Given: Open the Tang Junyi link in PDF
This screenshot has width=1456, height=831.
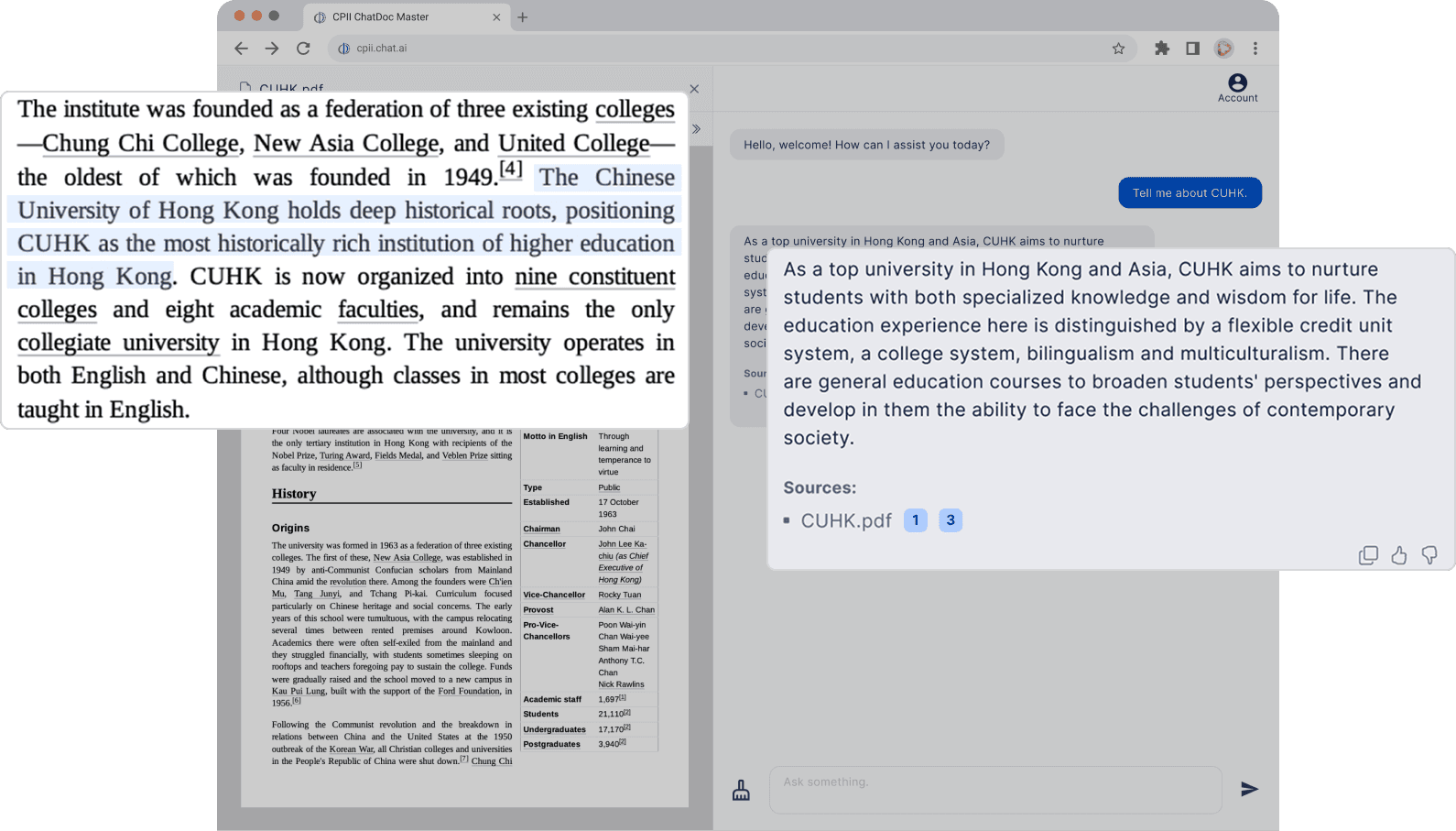Looking at the screenshot, I should click(x=317, y=594).
